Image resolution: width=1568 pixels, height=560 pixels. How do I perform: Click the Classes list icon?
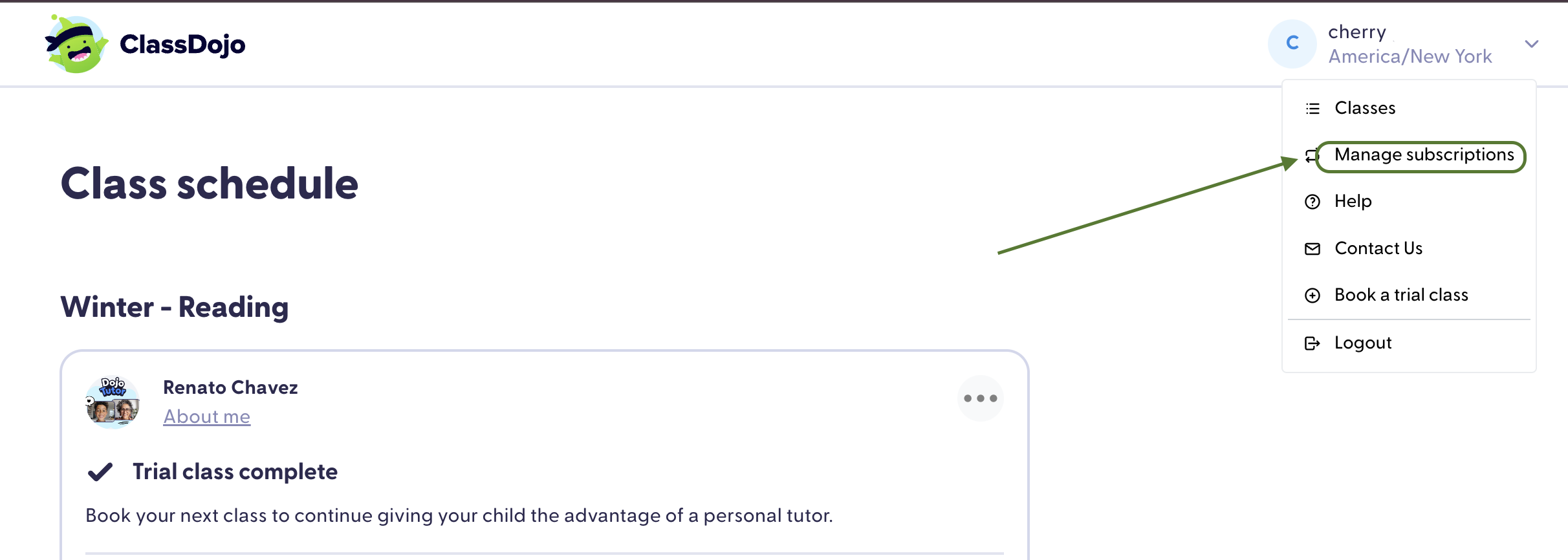point(1312,109)
